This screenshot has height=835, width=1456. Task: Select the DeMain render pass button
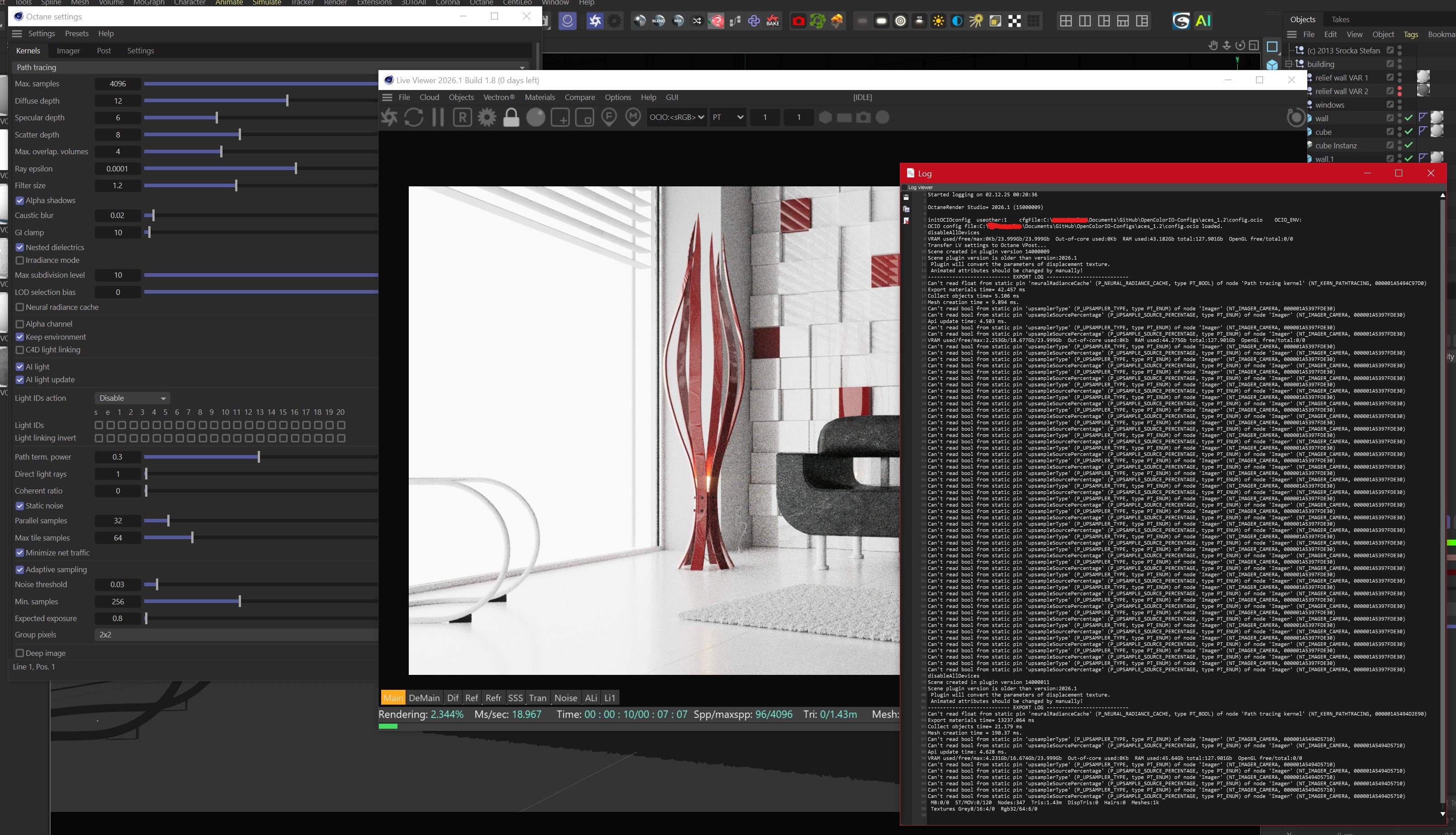click(424, 698)
